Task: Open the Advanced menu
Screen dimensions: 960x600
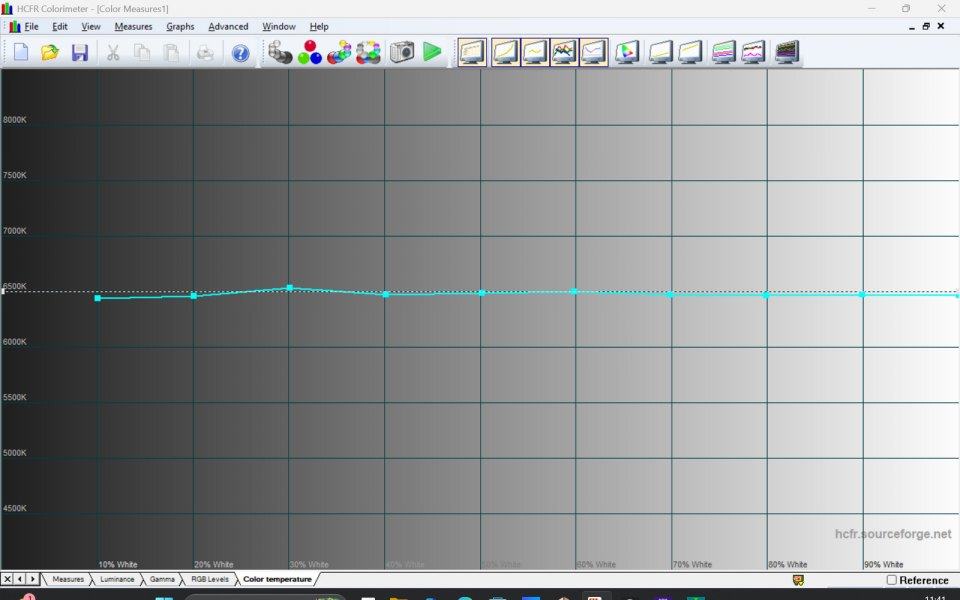Action: tap(228, 26)
